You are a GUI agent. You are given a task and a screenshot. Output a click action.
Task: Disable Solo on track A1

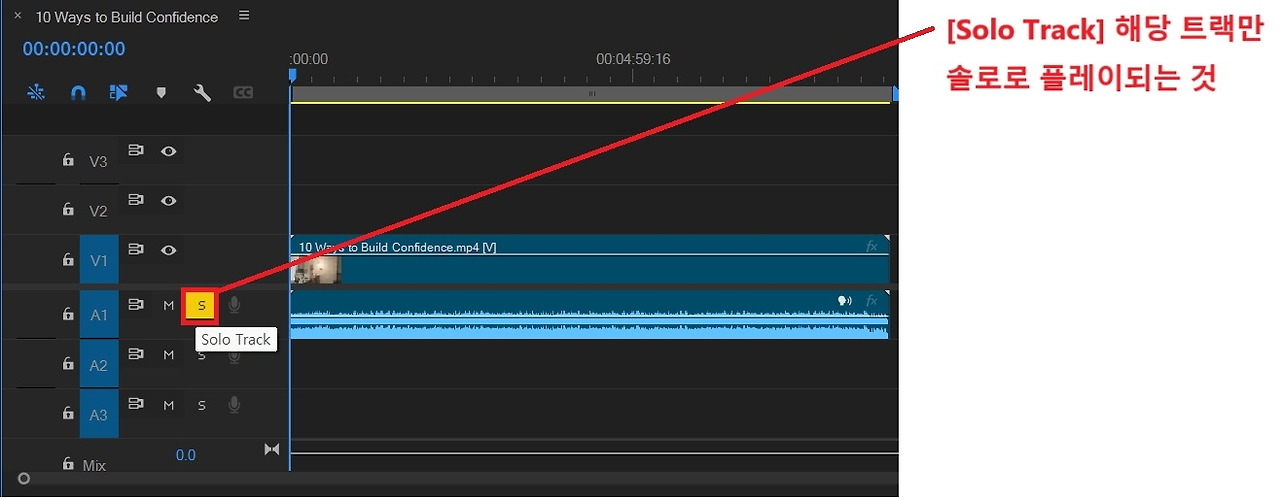201,306
